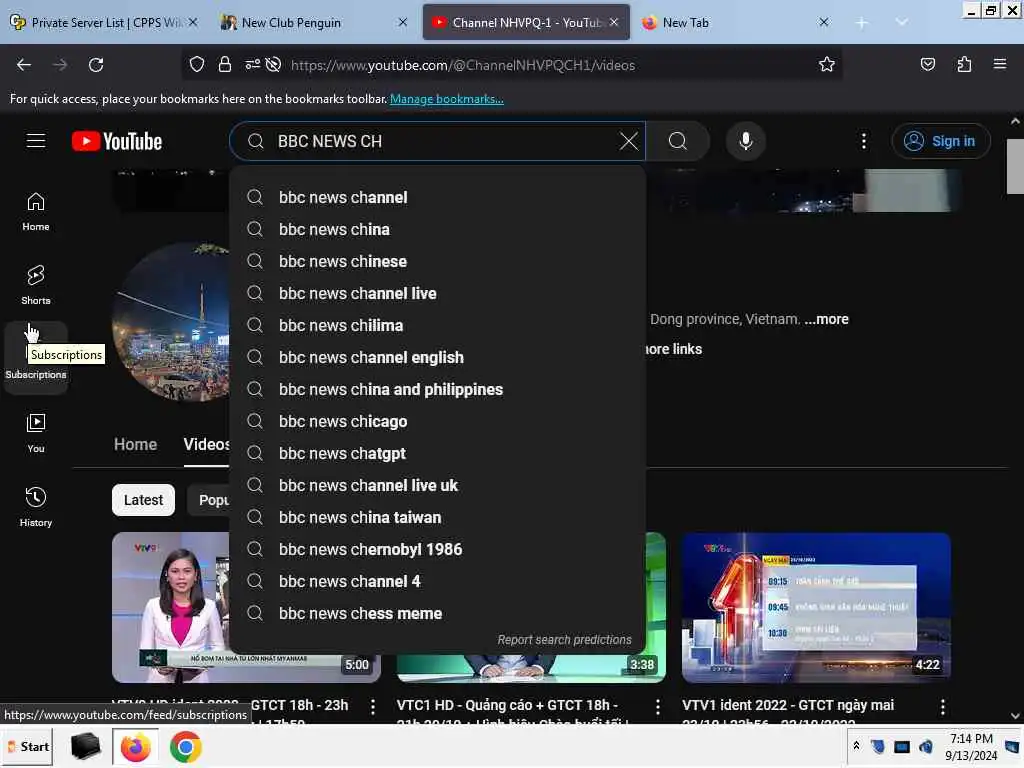Expand channel description with ...more

click(x=827, y=319)
